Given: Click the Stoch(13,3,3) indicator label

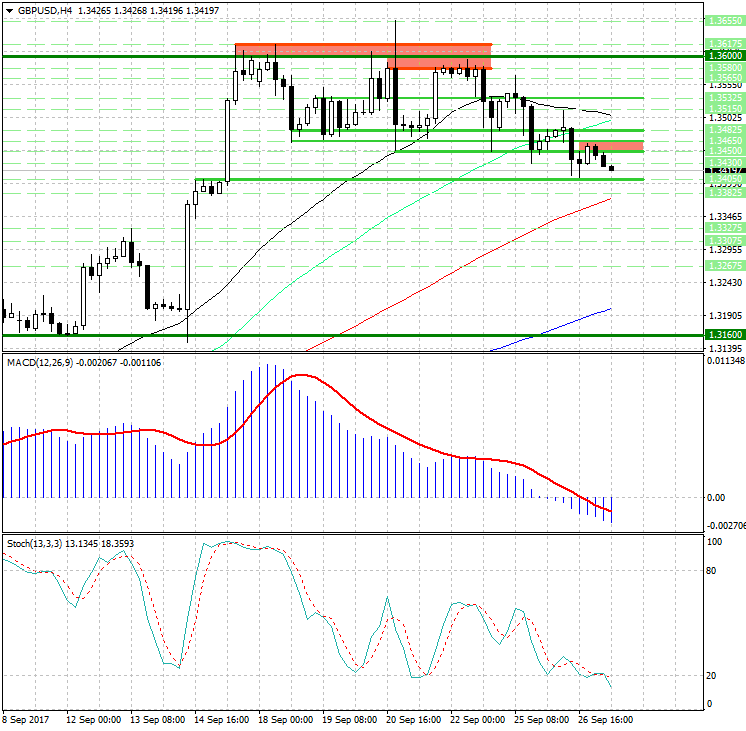Looking at the screenshot, I should (x=33, y=543).
